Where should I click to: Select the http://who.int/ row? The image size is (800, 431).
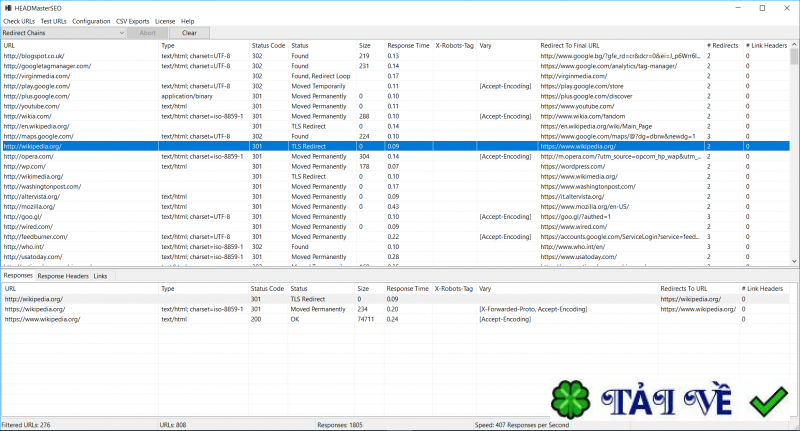click(395, 246)
